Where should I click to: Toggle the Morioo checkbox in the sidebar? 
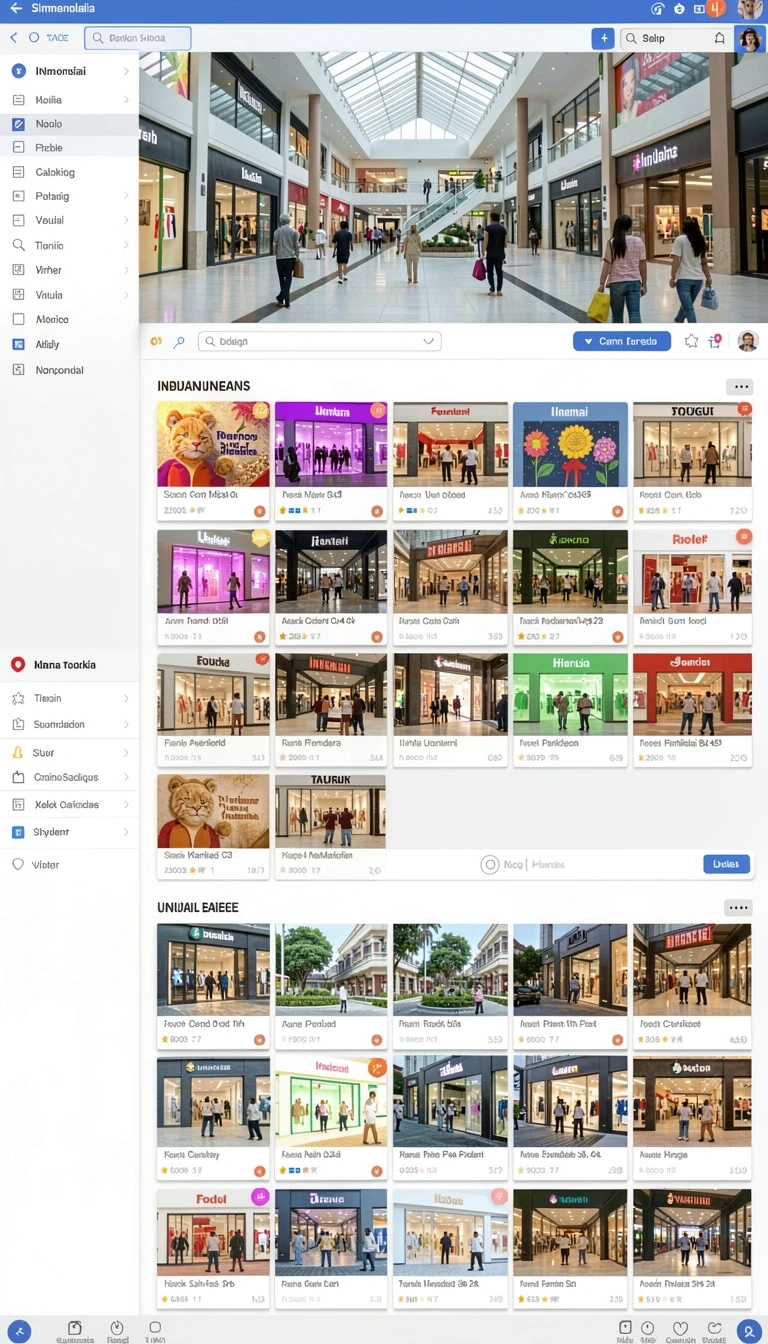(17, 319)
